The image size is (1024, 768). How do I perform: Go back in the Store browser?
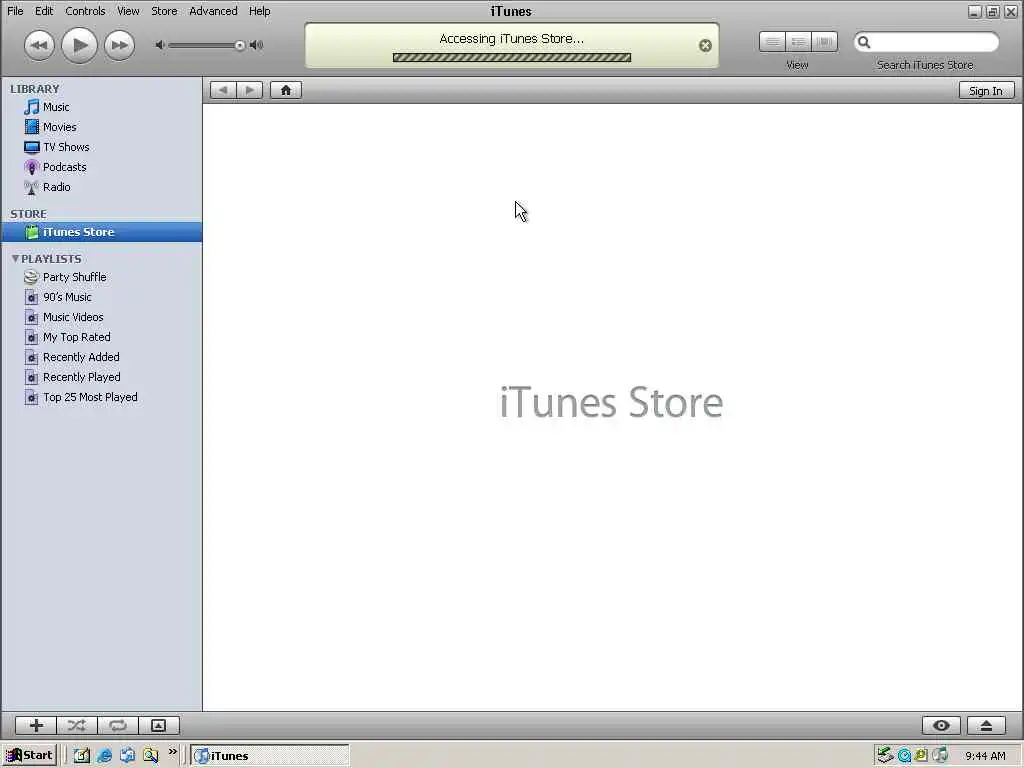click(223, 90)
